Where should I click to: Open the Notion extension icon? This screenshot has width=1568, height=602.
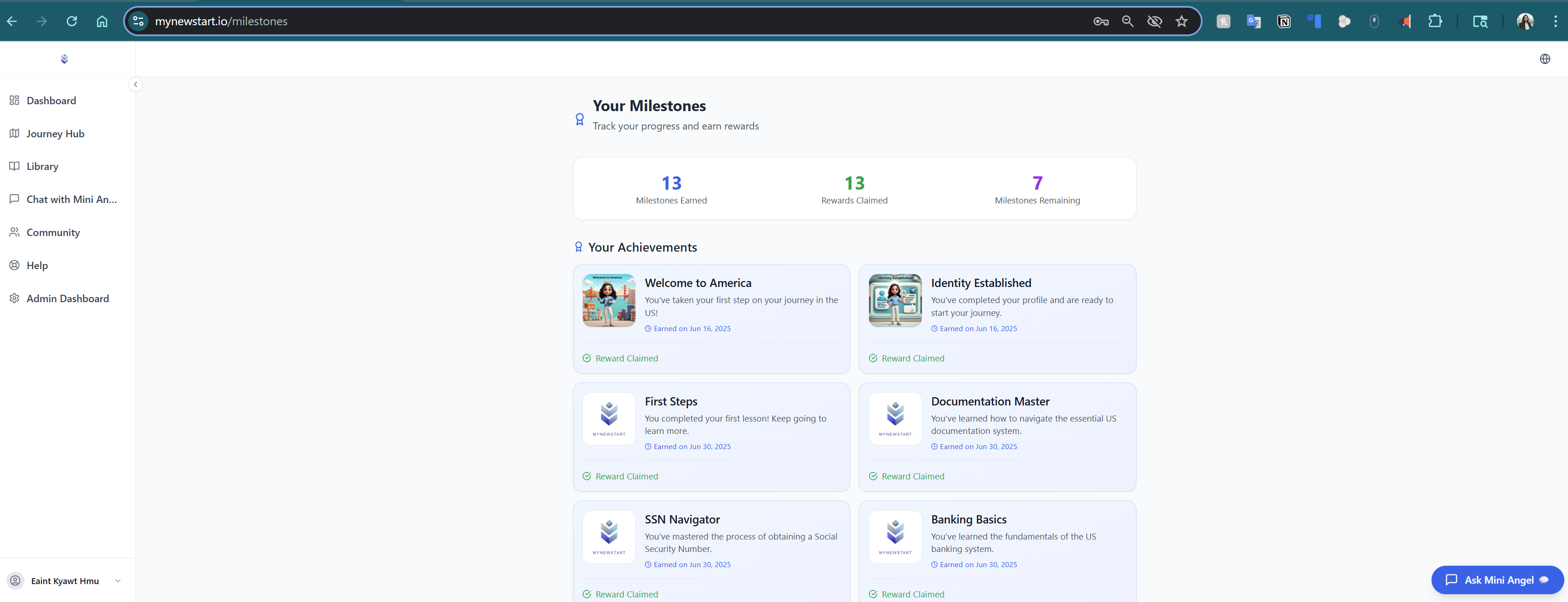[x=1284, y=21]
